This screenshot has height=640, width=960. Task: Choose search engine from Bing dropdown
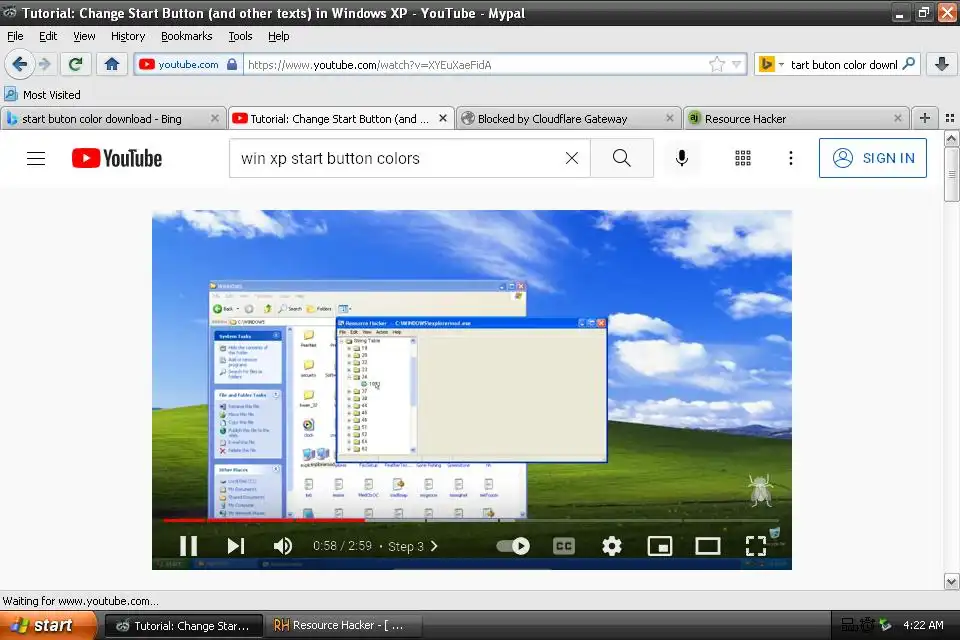(x=771, y=64)
